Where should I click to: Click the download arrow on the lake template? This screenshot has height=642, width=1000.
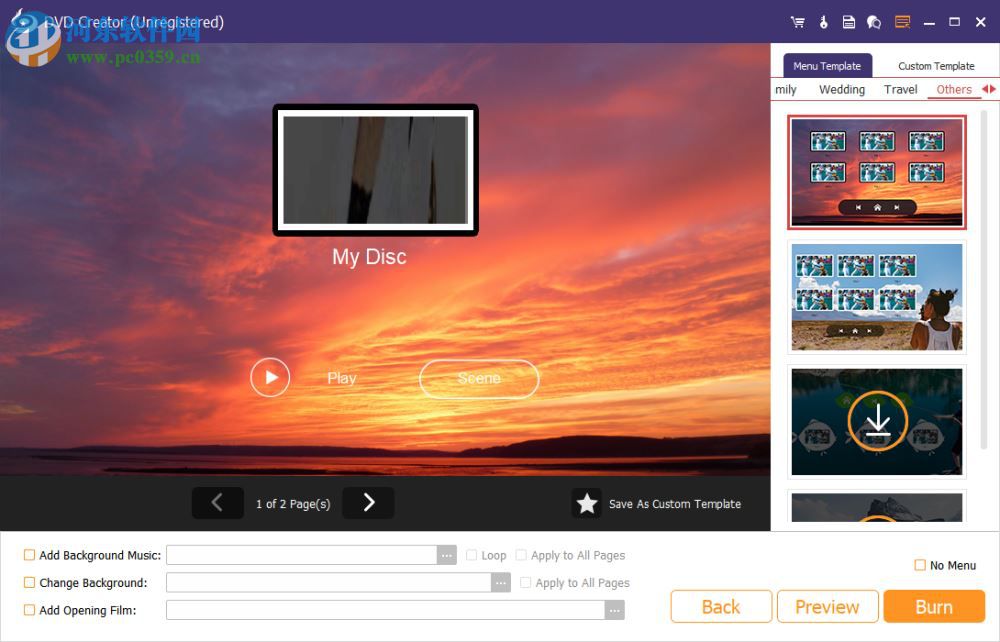[877, 421]
